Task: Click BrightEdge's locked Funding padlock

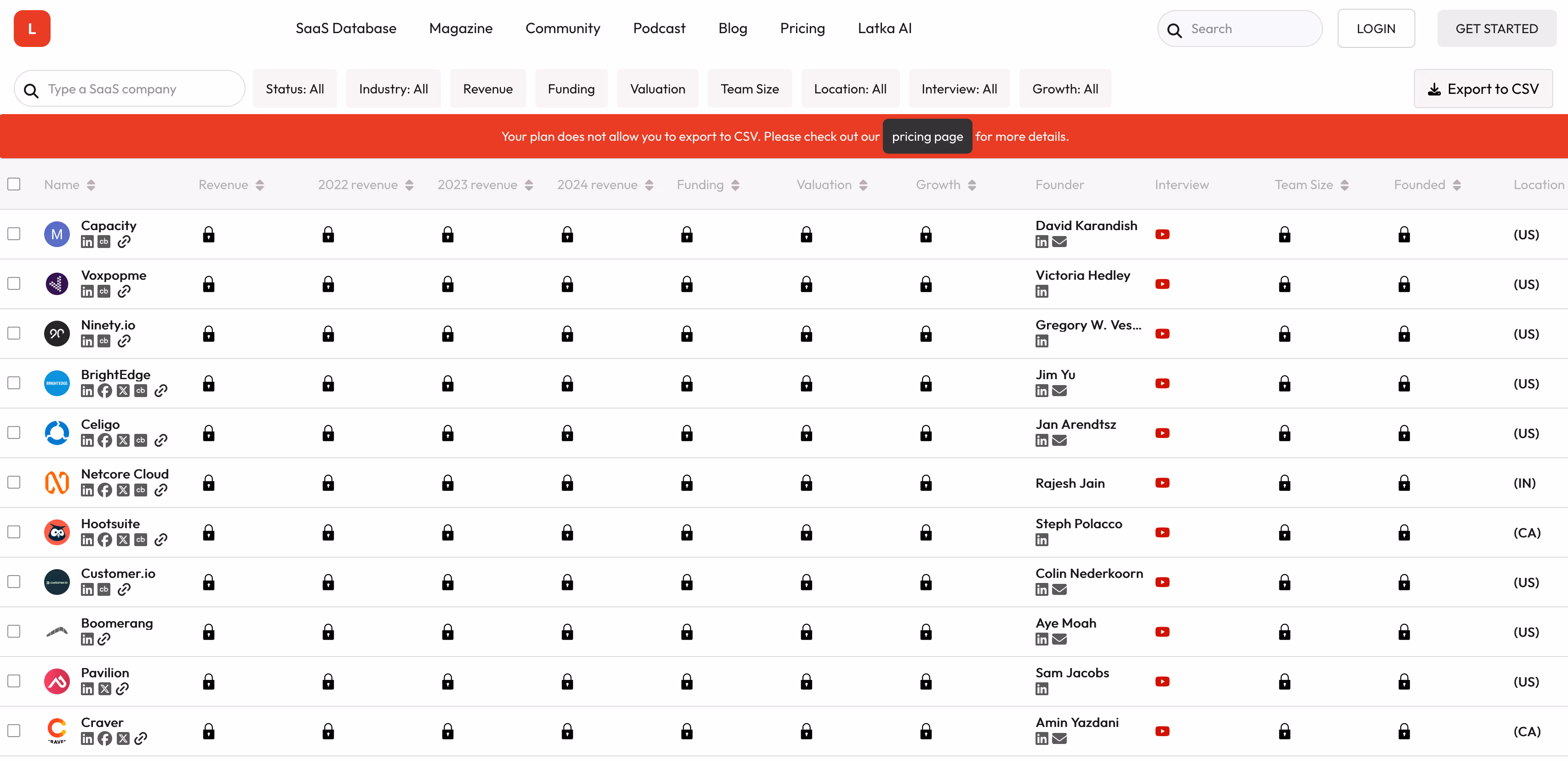Action: 687,383
